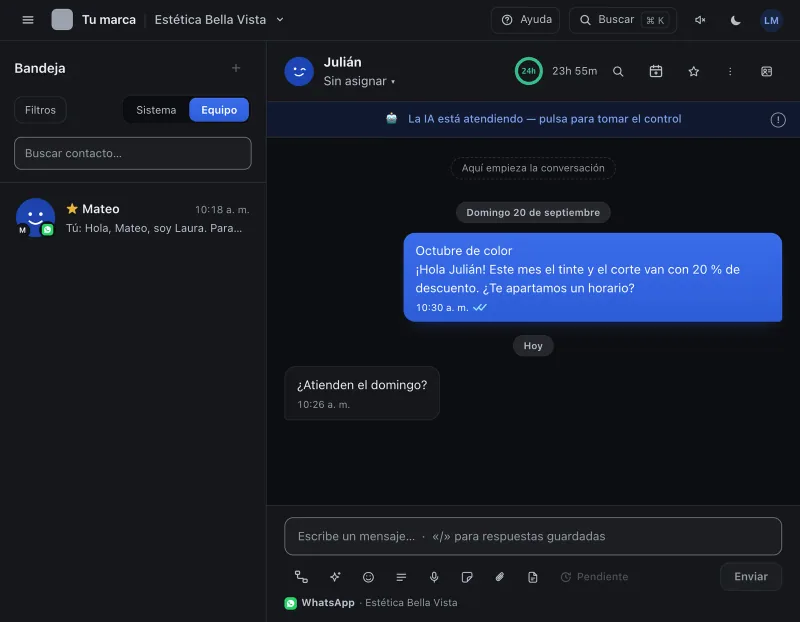Open the Sin asignar assignee dropdown

point(359,81)
